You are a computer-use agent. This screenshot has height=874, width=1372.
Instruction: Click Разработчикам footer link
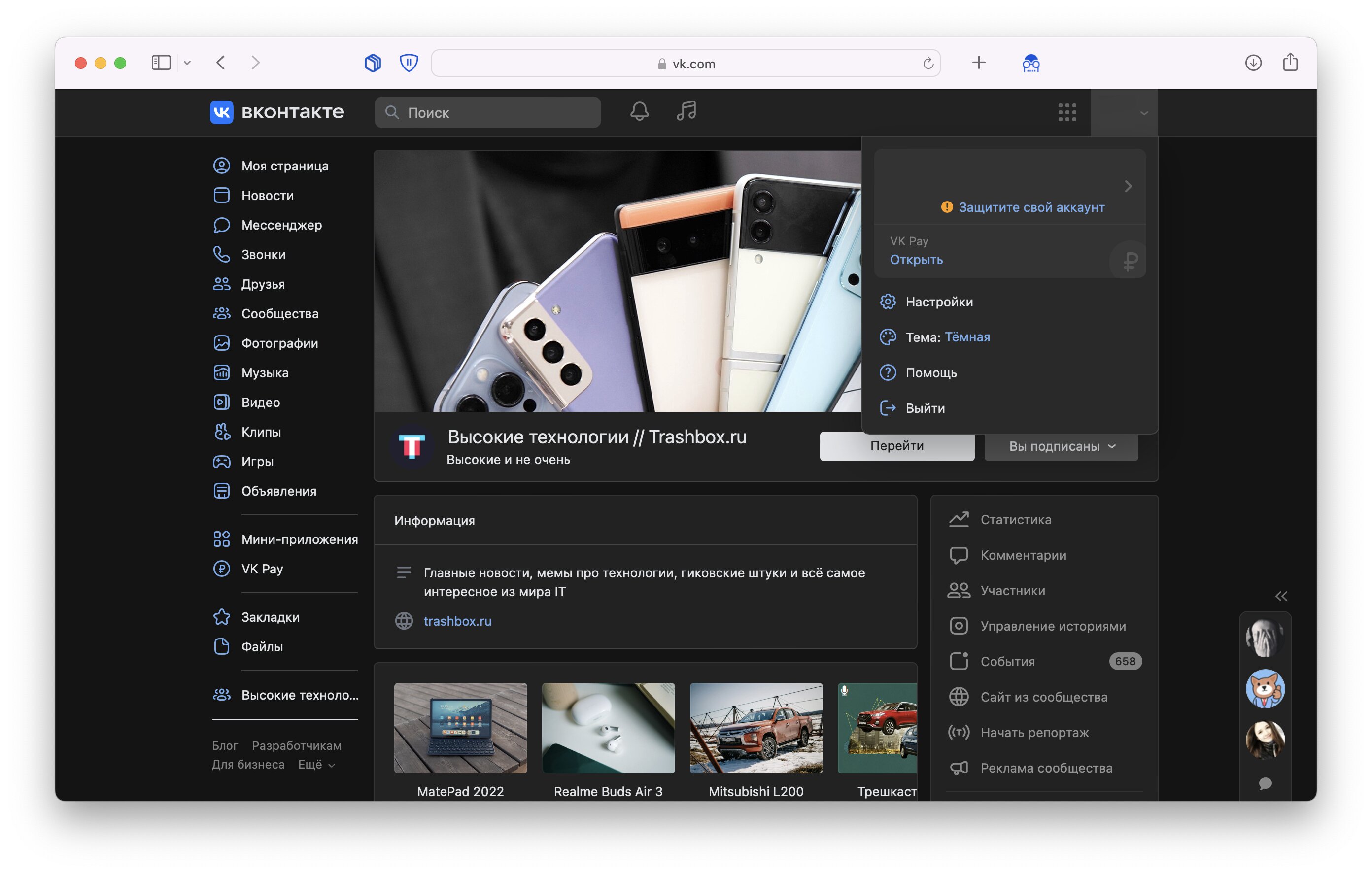[297, 746]
